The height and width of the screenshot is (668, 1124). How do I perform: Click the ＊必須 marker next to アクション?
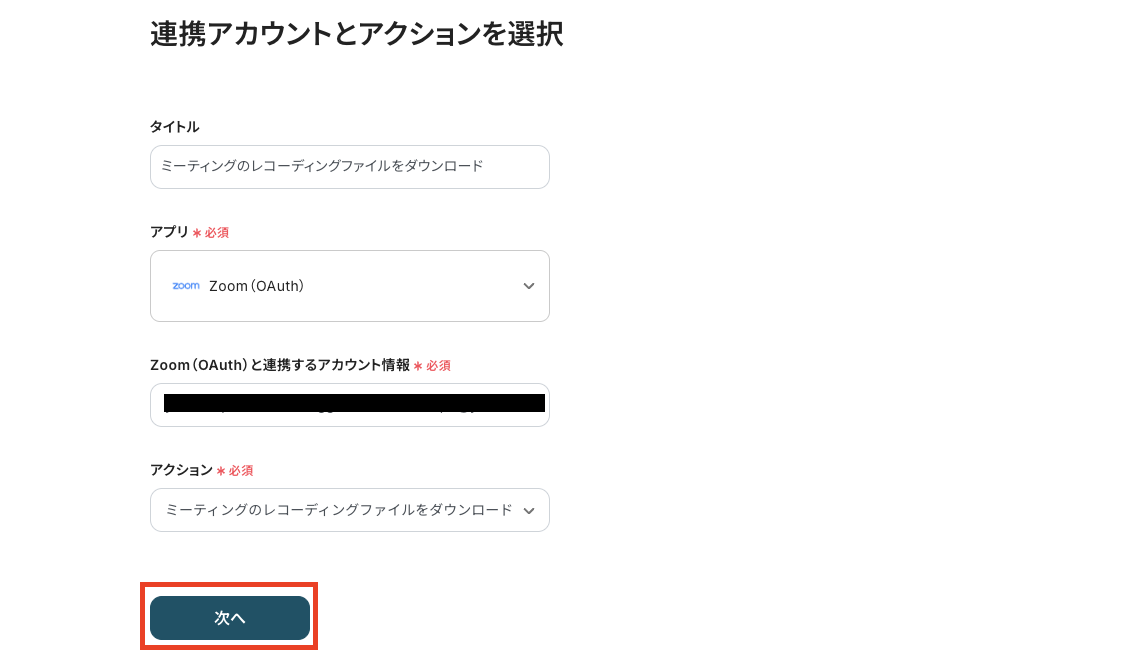[237, 470]
